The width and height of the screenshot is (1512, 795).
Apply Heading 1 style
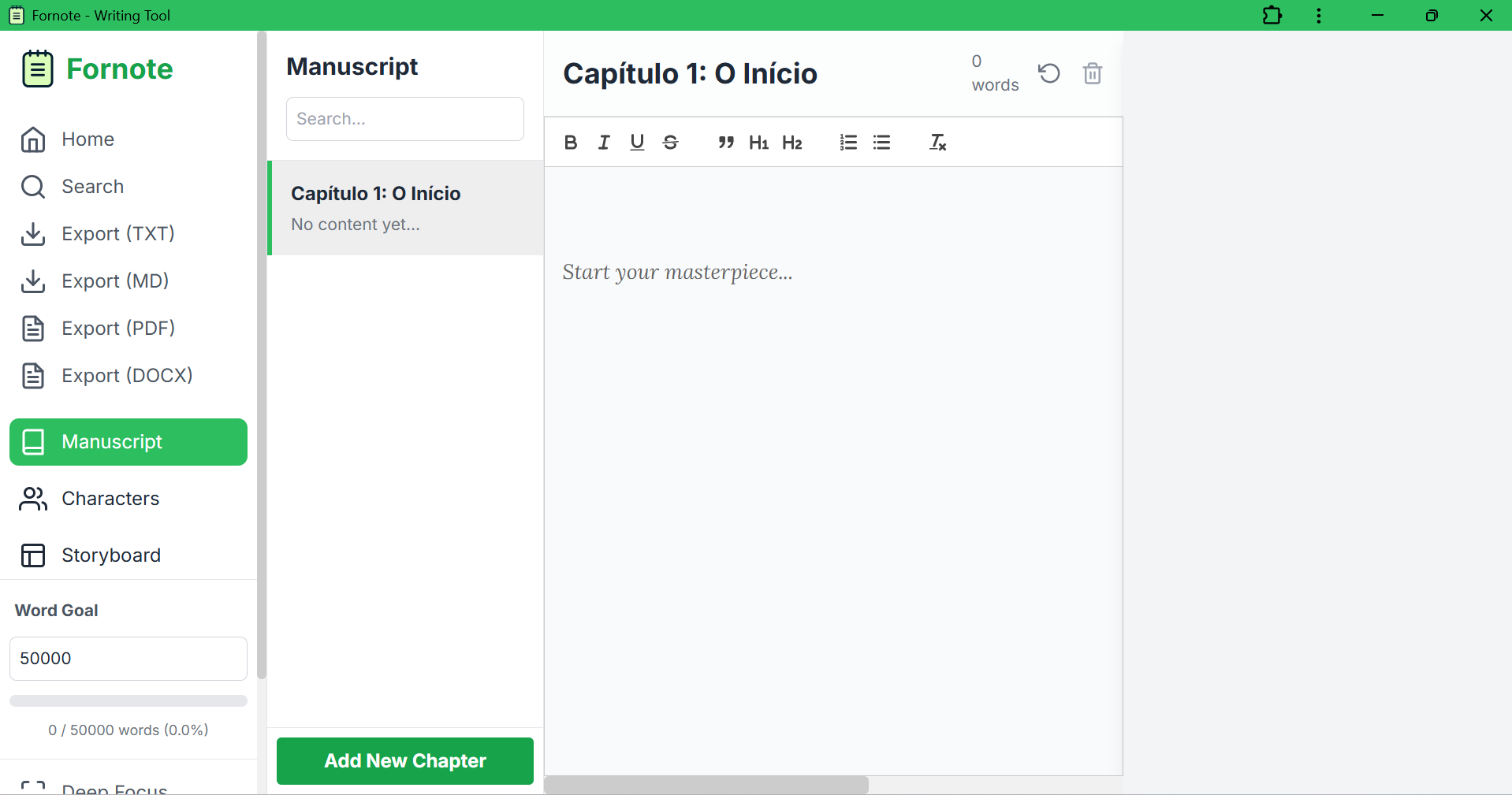(x=759, y=143)
